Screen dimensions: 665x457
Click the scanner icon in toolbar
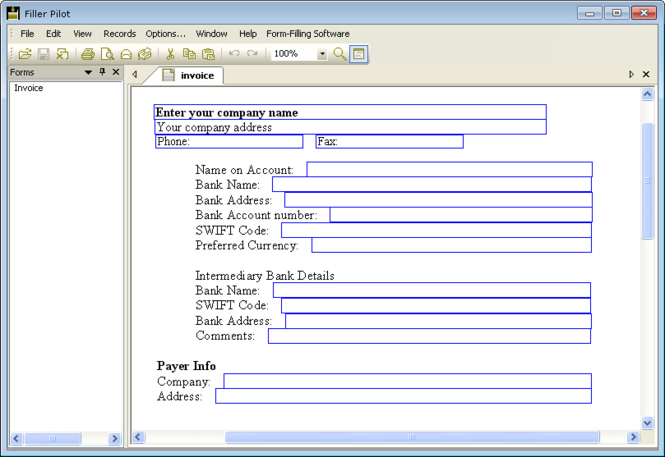[145, 54]
